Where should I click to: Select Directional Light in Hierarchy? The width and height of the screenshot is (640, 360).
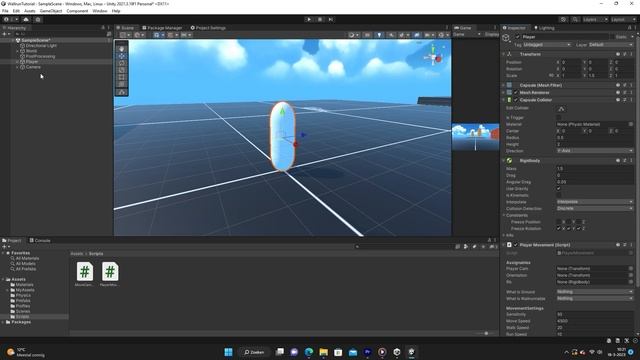point(41,46)
